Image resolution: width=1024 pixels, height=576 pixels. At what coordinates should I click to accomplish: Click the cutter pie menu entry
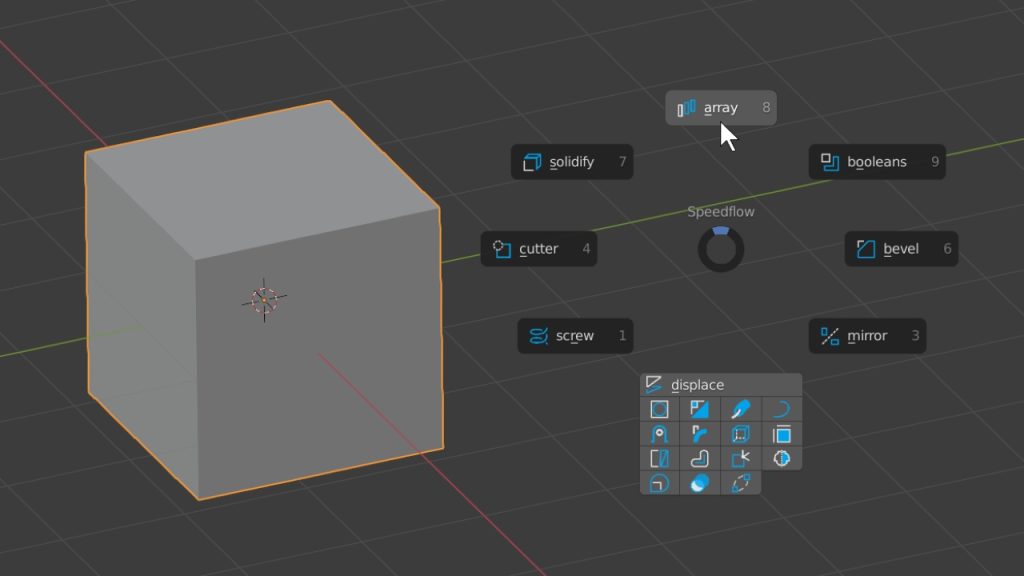[538, 249]
